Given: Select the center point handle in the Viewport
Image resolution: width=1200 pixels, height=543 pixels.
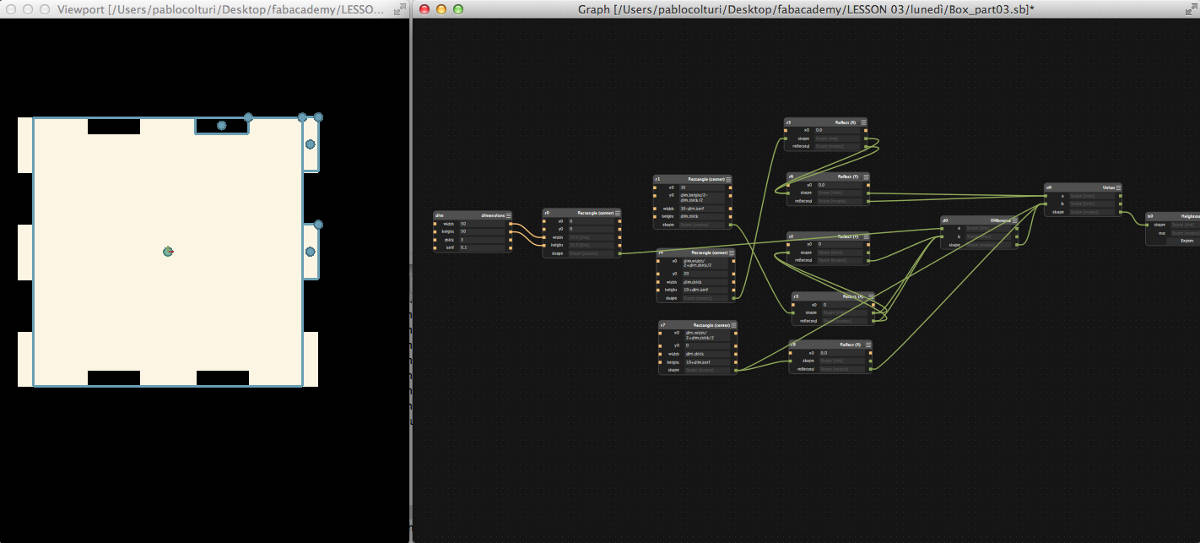Looking at the screenshot, I should (168, 252).
